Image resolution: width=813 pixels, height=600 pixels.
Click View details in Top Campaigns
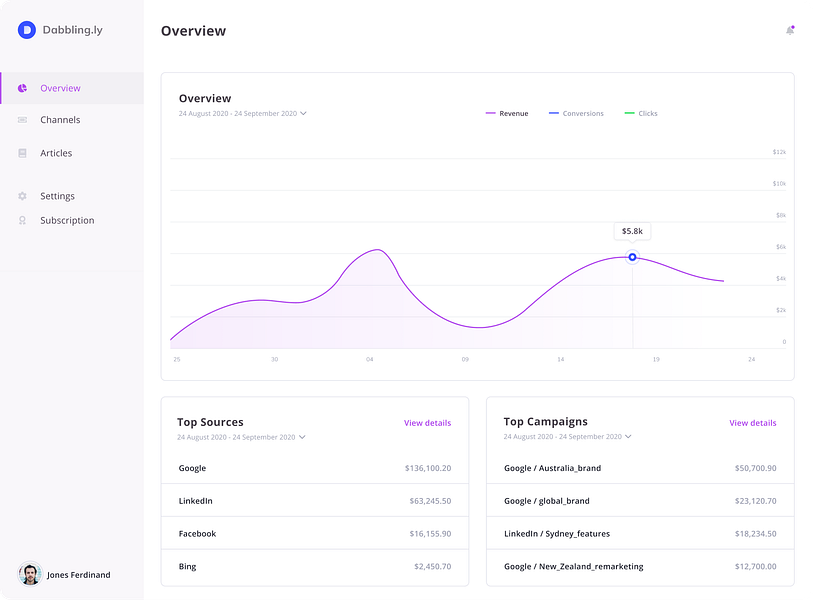753,423
